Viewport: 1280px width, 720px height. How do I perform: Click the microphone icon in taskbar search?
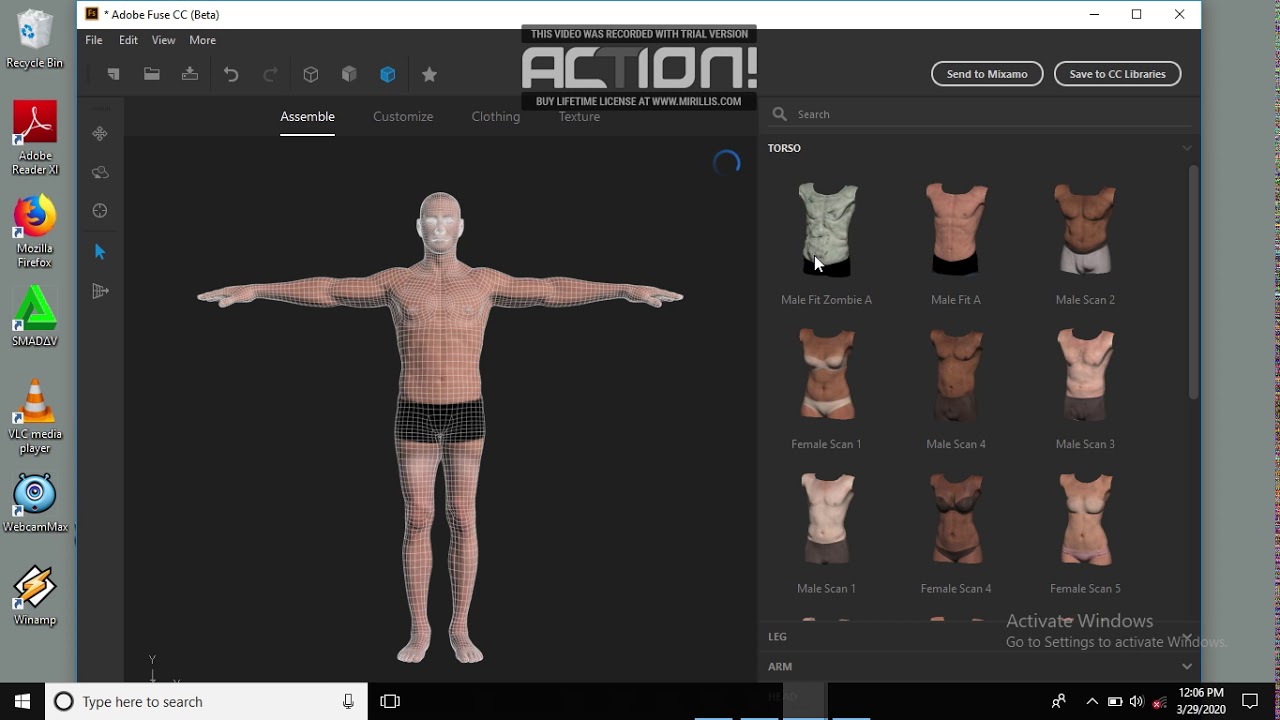[348, 701]
